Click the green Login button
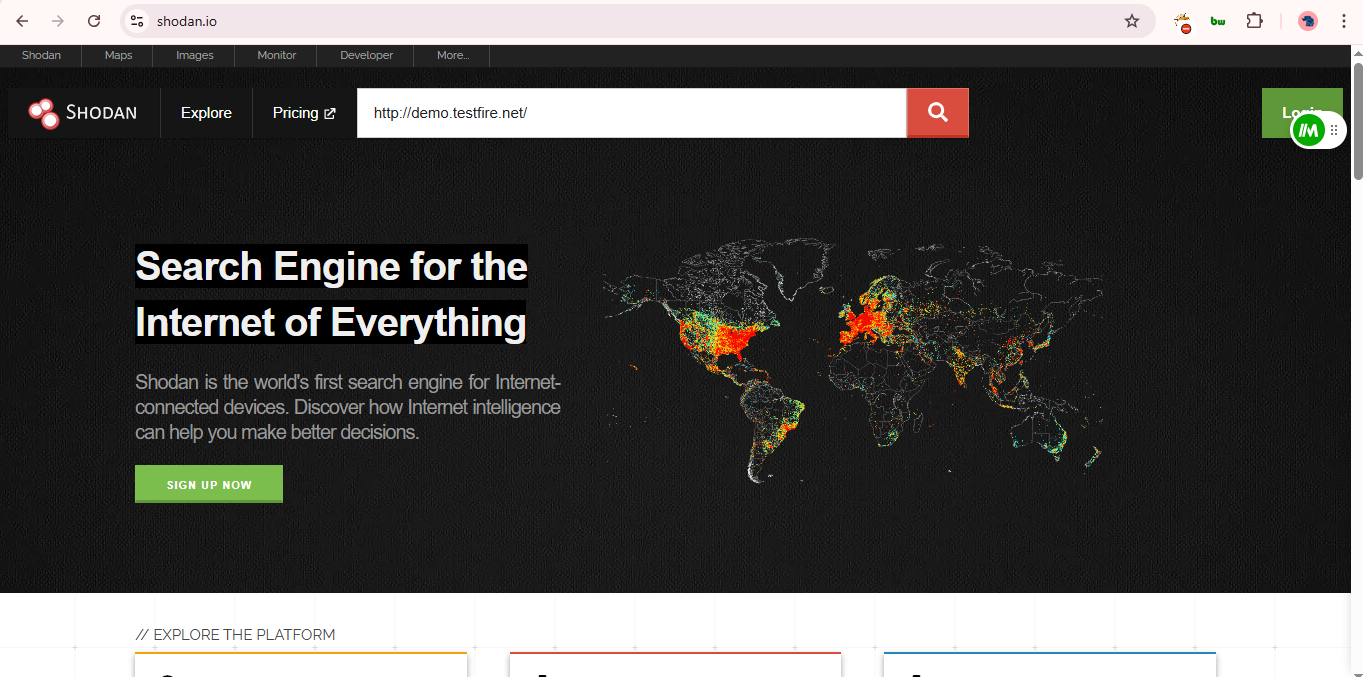This screenshot has width=1363, height=677. [x=1302, y=113]
